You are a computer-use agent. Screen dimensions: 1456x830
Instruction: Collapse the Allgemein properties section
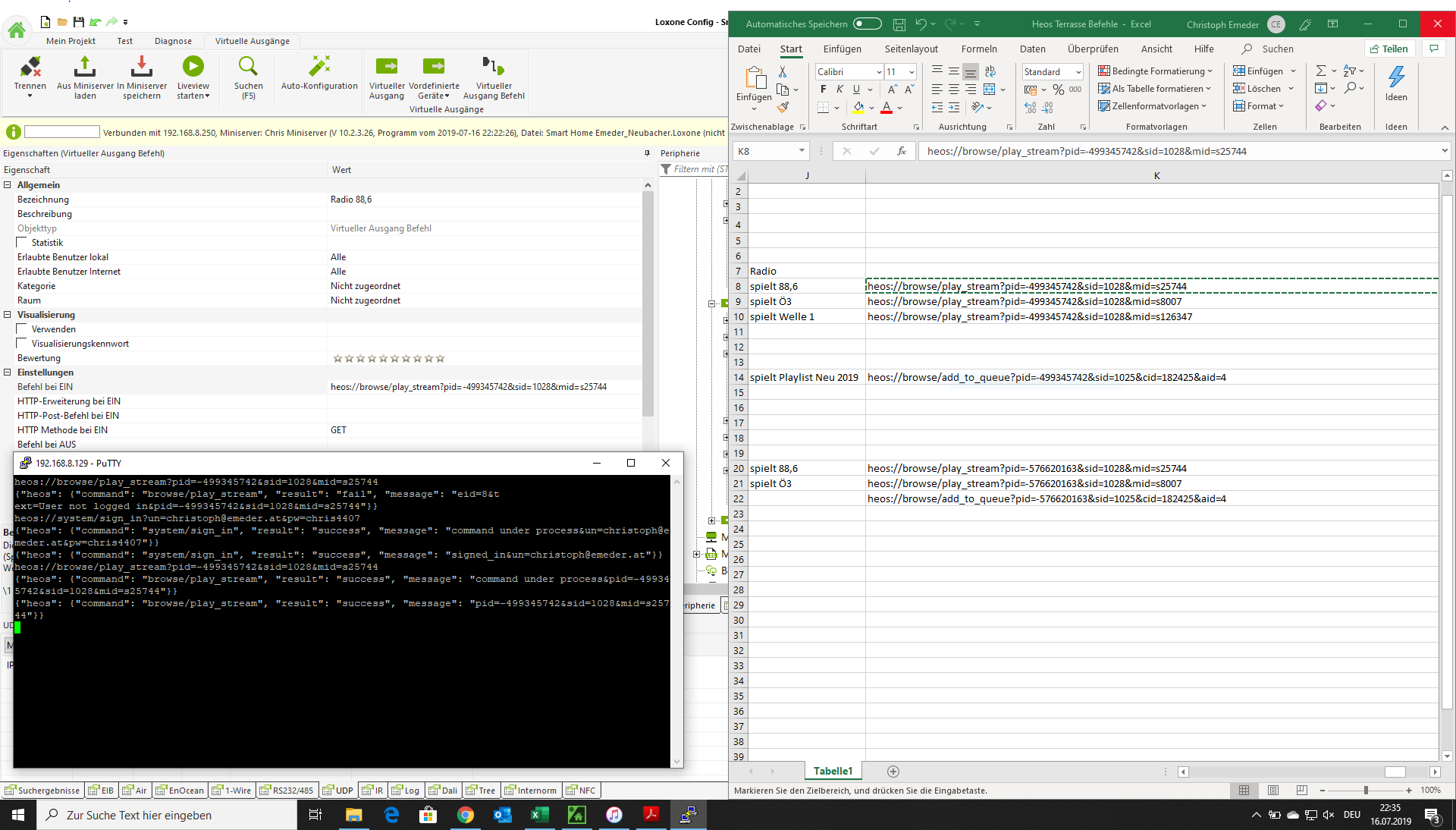coord(8,185)
